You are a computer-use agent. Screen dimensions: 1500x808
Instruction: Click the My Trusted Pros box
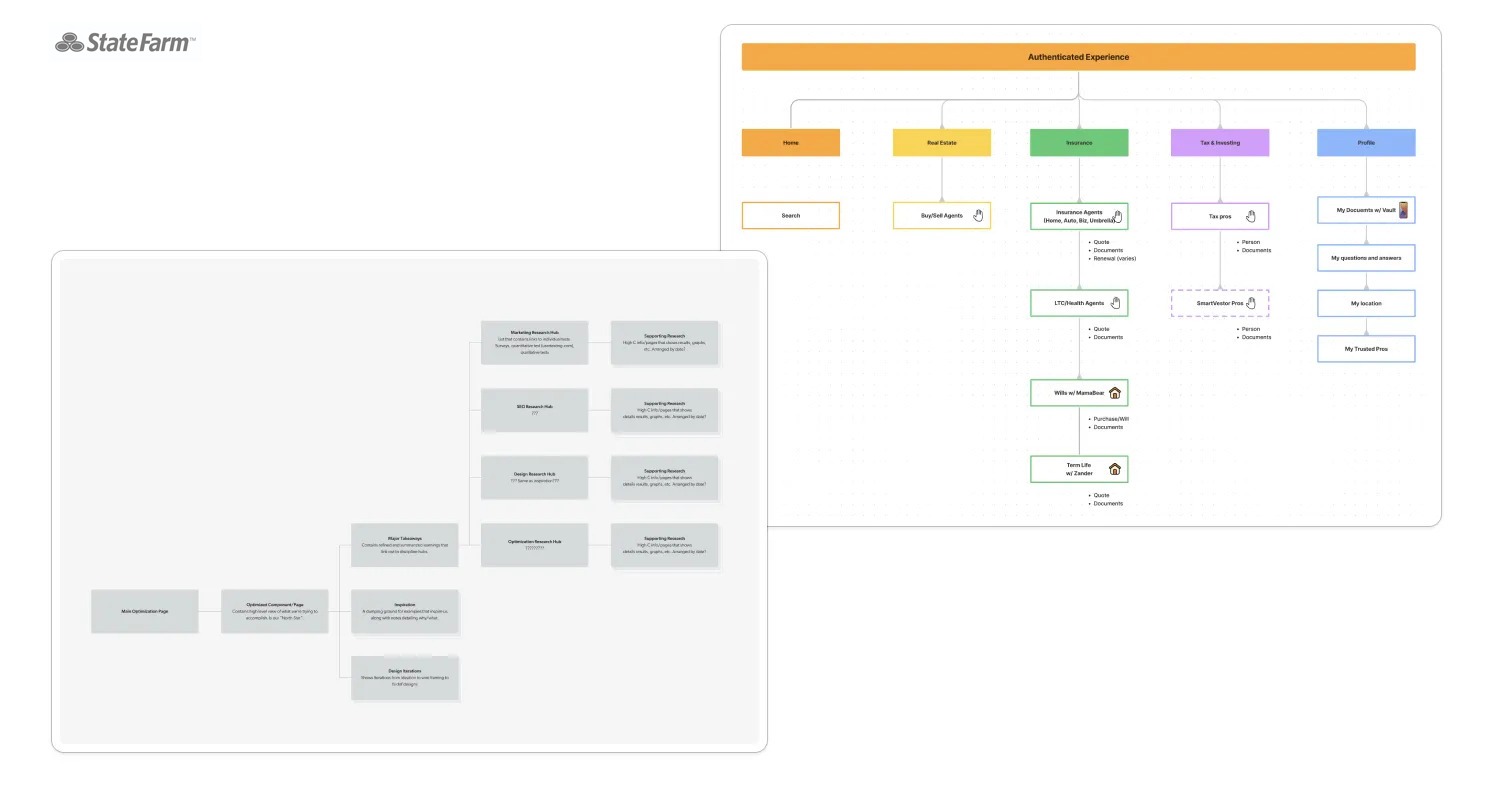click(x=1365, y=348)
